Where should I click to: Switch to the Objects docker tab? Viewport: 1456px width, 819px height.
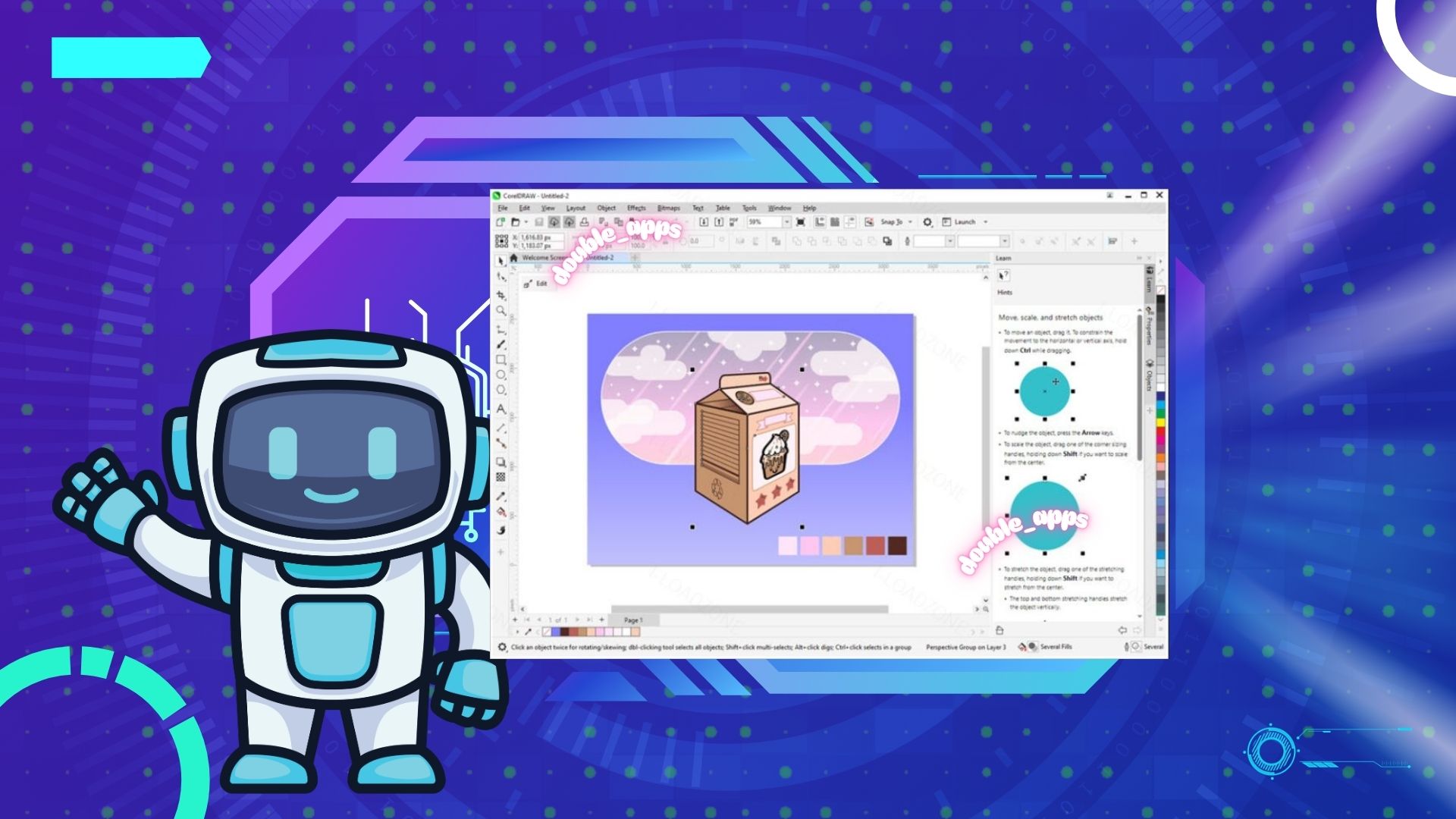(x=1149, y=375)
